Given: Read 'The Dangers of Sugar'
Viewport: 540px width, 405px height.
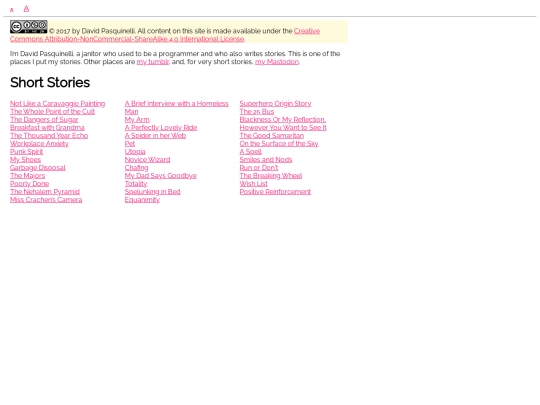Looking at the screenshot, I should point(44,120).
